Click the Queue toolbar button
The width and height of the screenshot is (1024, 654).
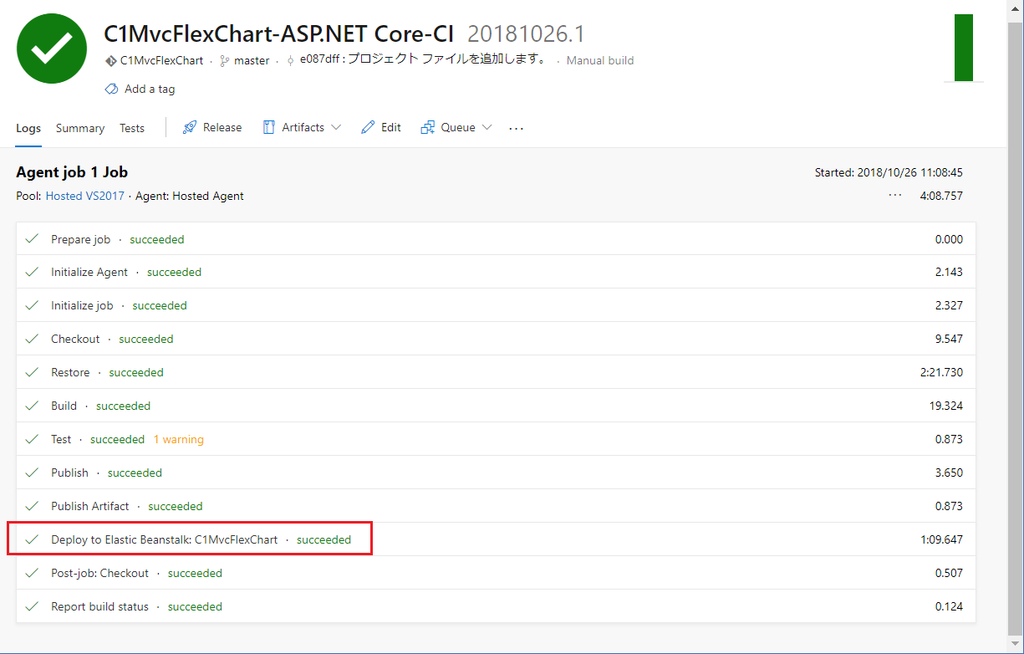(456, 127)
